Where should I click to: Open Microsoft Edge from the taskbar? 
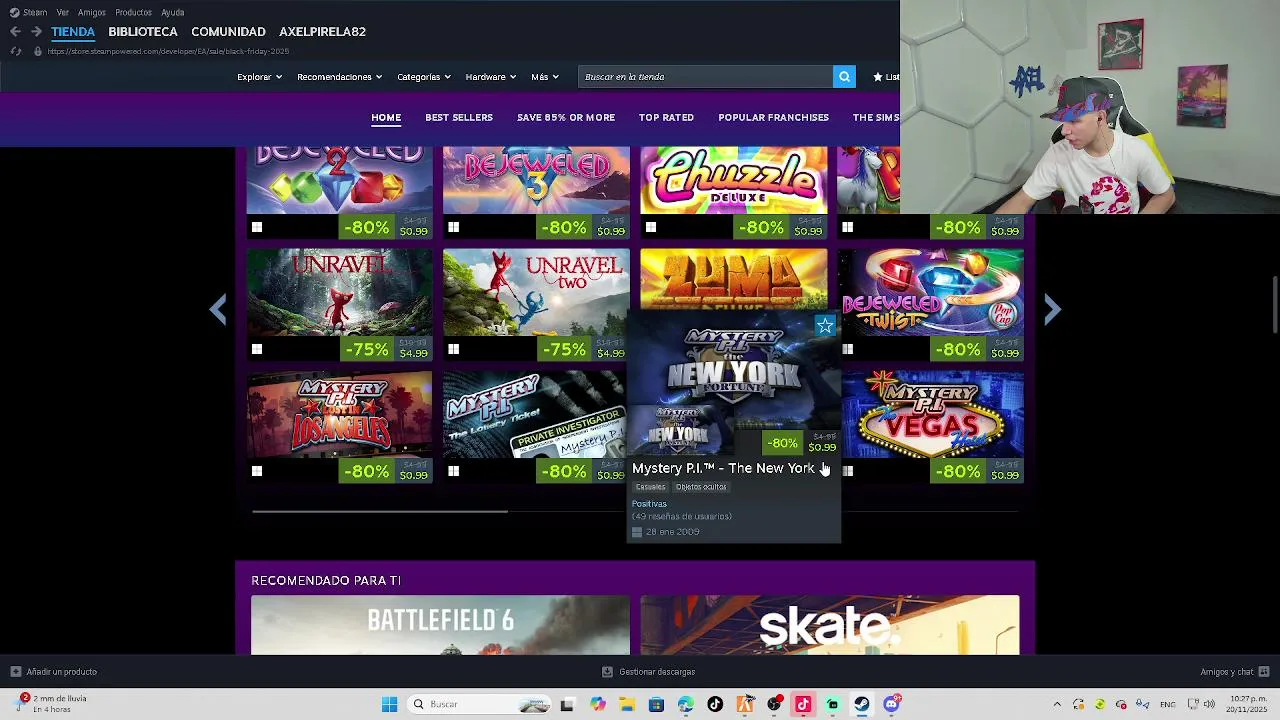pyautogui.click(x=686, y=704)
